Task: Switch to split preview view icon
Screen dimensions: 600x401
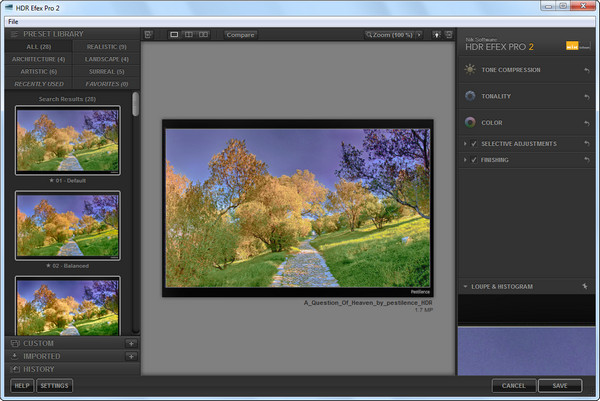Action: [188, 35]
